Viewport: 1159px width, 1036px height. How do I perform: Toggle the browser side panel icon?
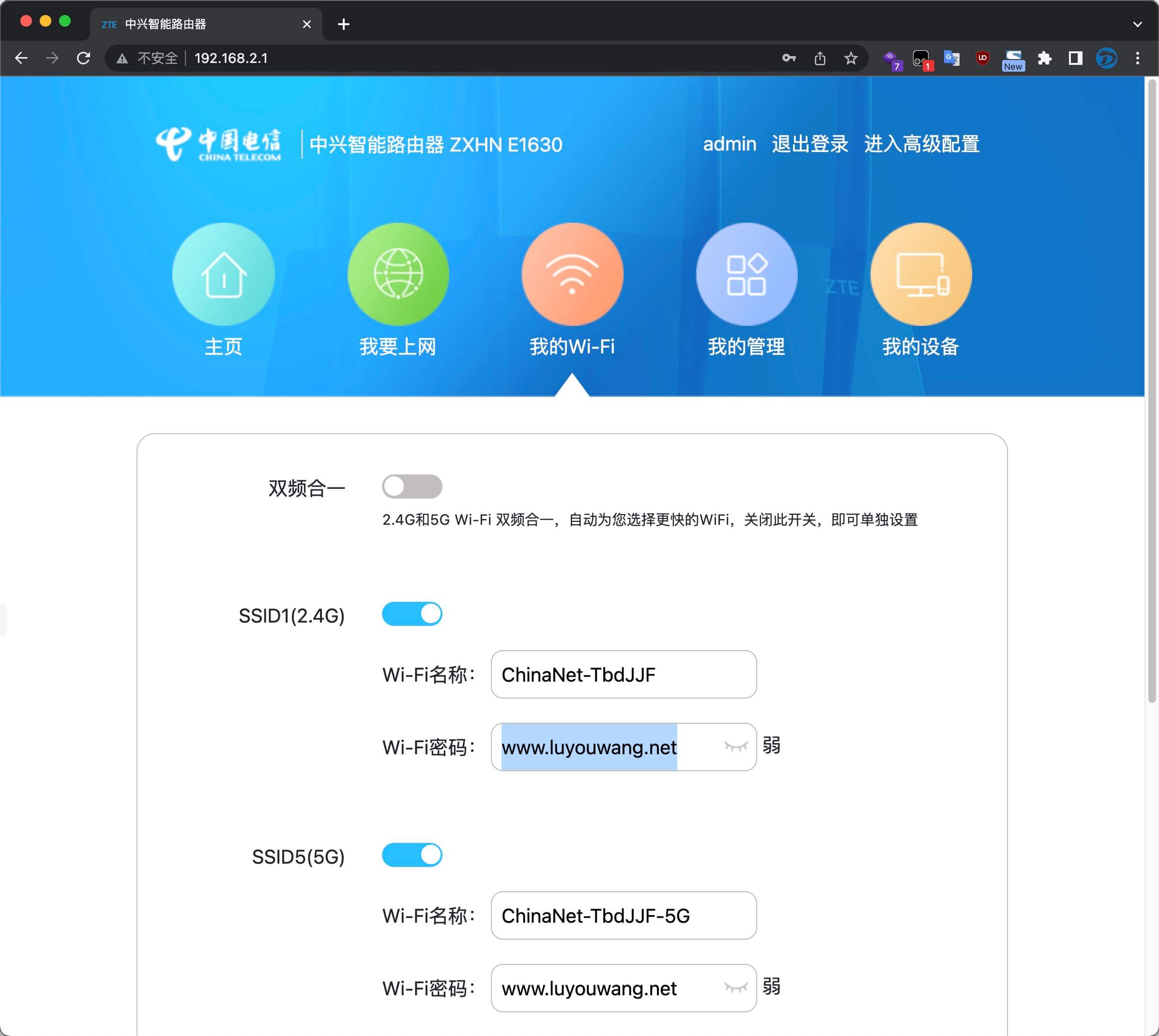(x=1075, y=58)
